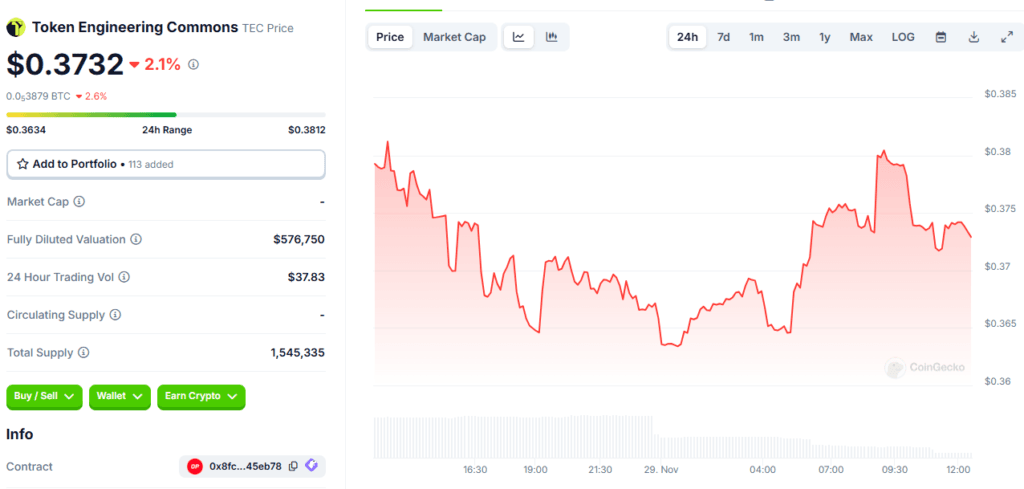The image size is (1024, 489).
Task: Click the $37.83 trading volume value
Action: coord(306,277)
